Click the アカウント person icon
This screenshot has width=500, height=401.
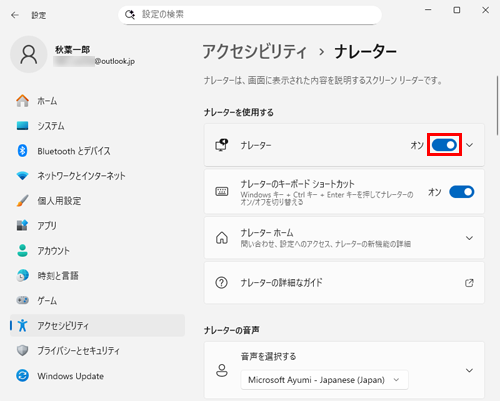(x=22, y=251)
